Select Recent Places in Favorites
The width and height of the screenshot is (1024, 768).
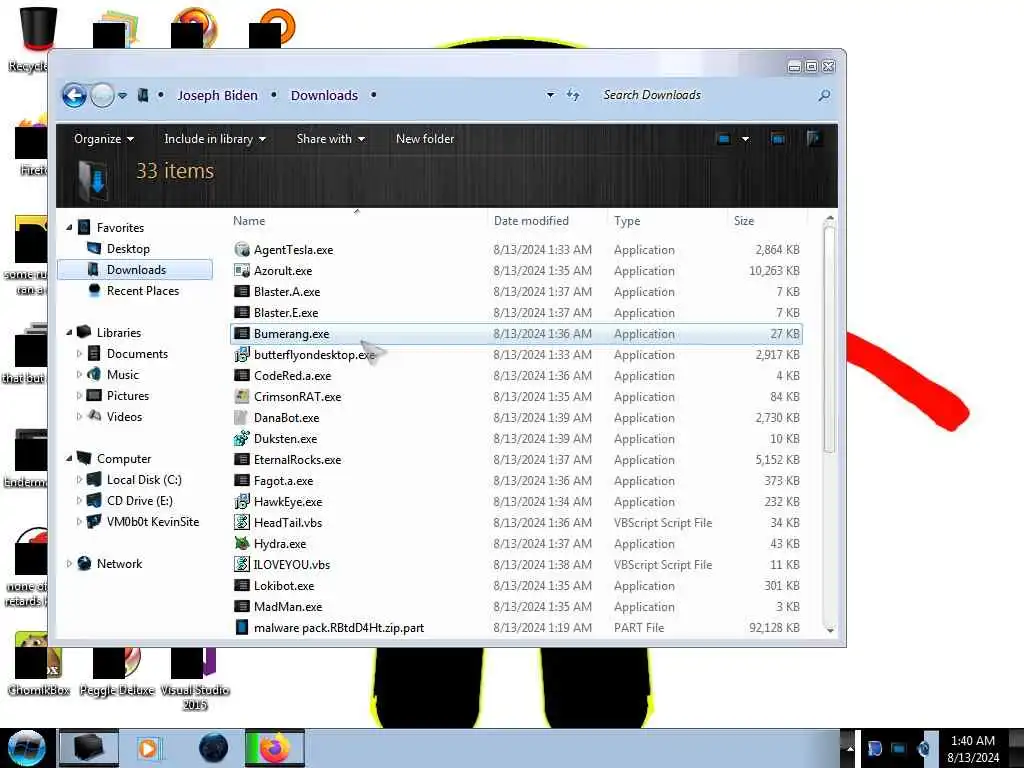(x=142, y=291)
